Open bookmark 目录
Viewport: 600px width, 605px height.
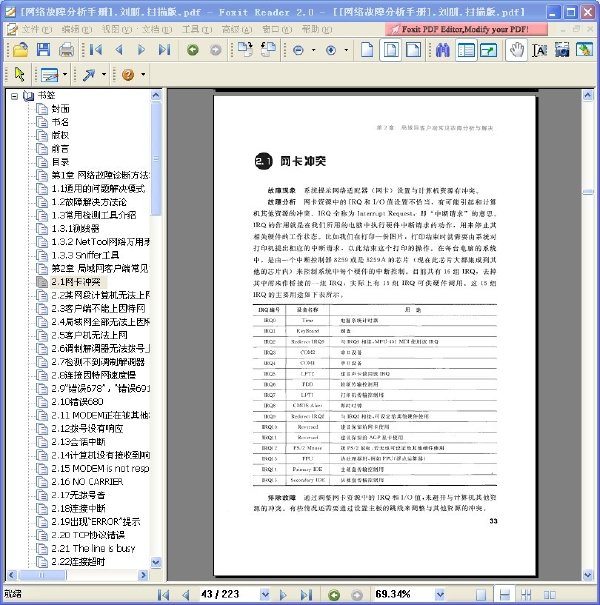60,162
